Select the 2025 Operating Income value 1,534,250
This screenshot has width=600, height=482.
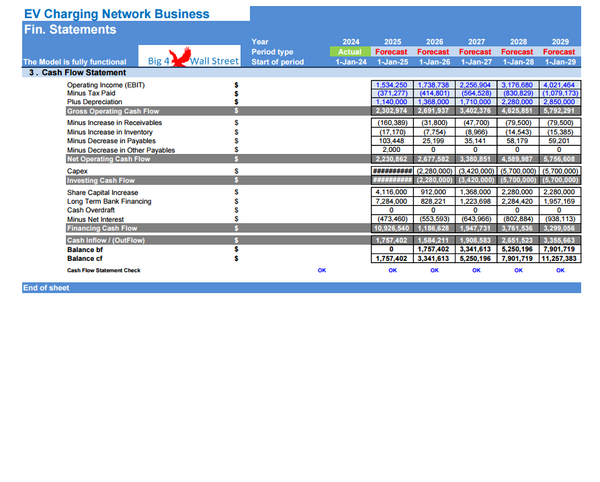click(392, 86)
